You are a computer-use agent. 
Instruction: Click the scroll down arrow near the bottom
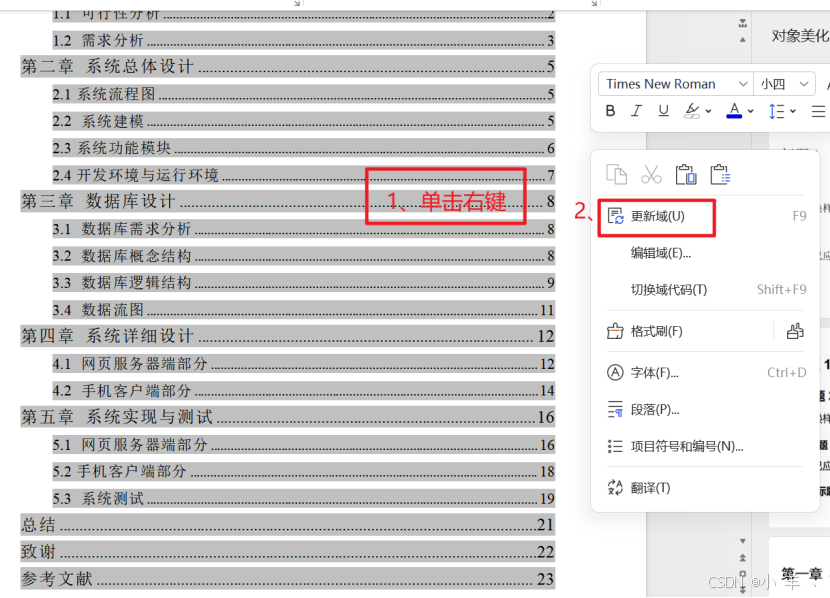(x=743, y=541)
